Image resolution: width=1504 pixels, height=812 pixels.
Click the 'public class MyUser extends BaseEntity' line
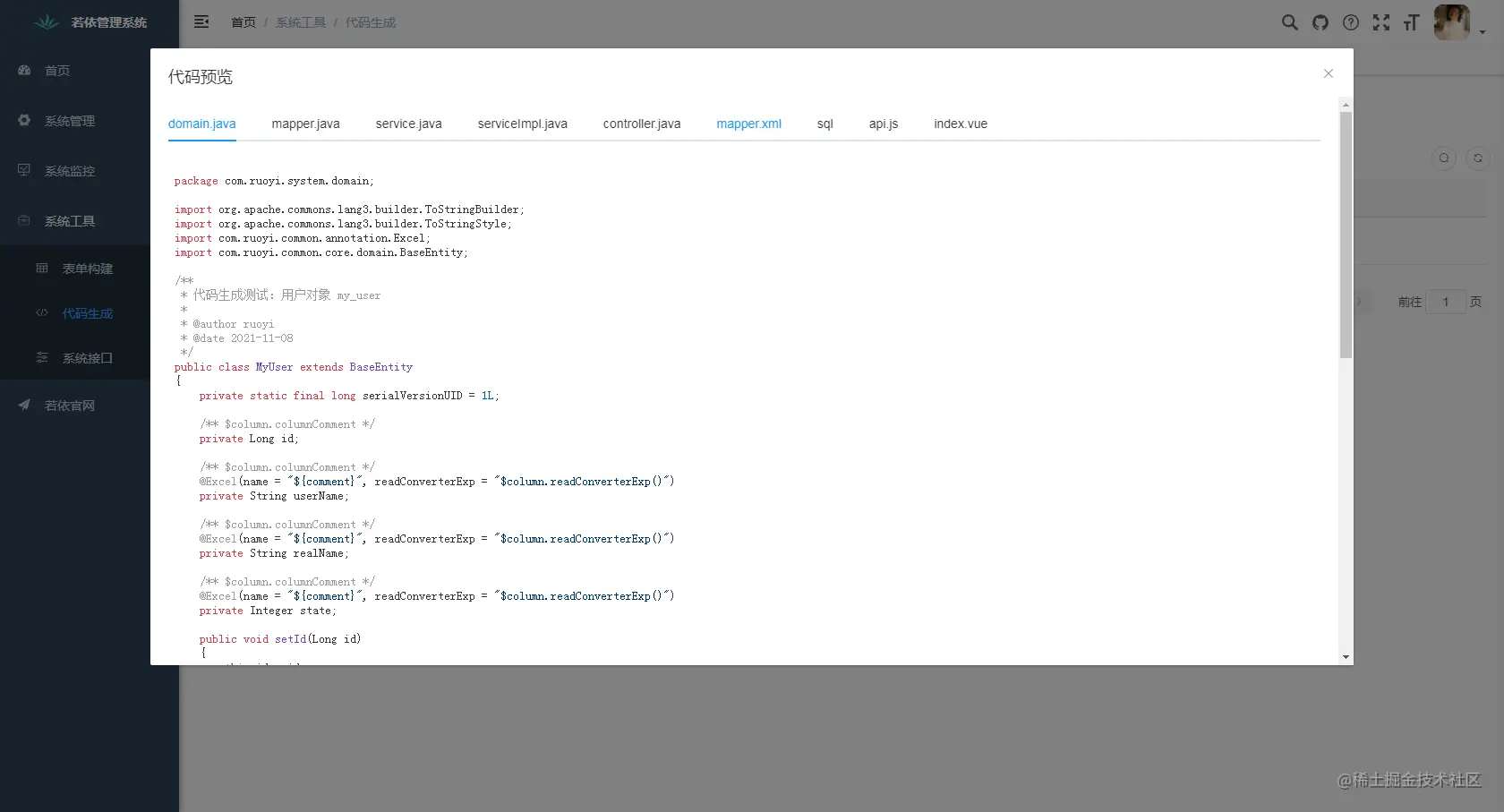(294, 367)
